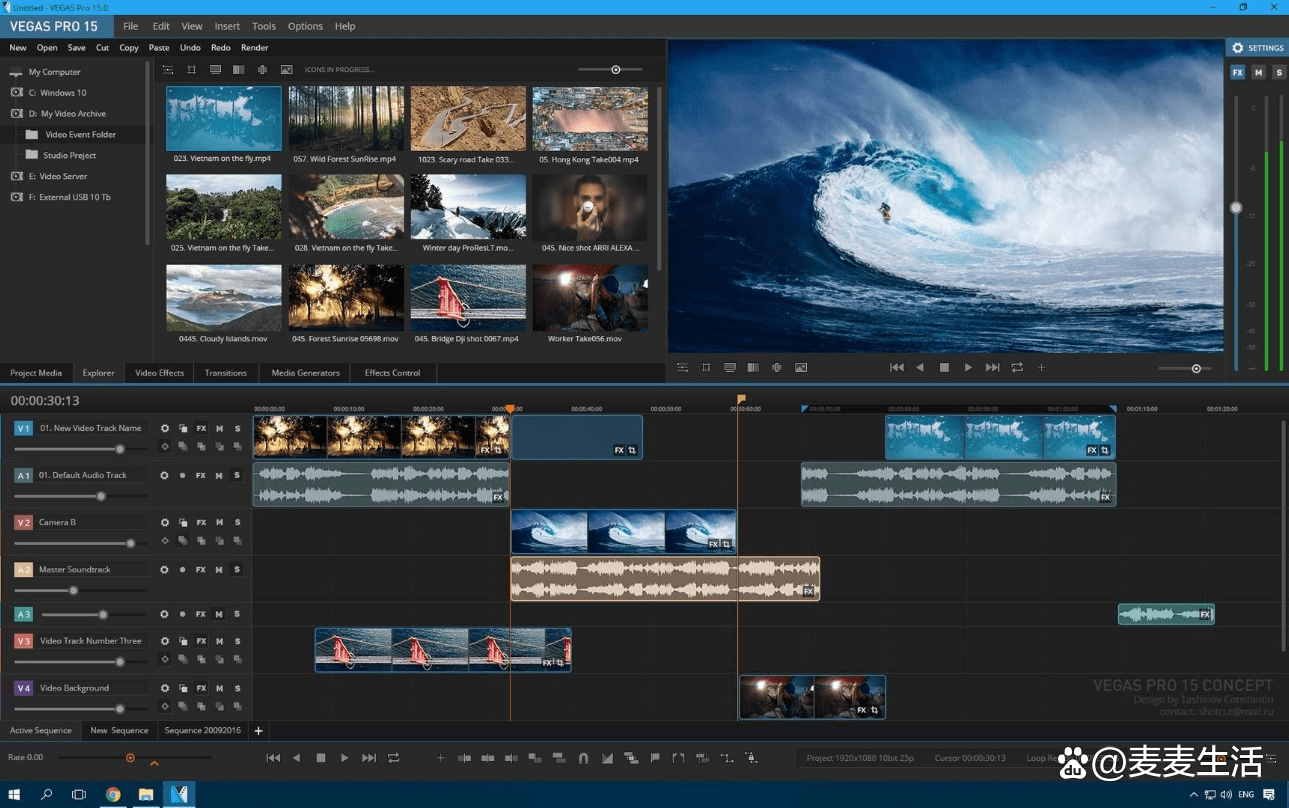Solo the Default Audio Track
The height and width of the screenshot is (808, 1289).
tap(237, 475)
